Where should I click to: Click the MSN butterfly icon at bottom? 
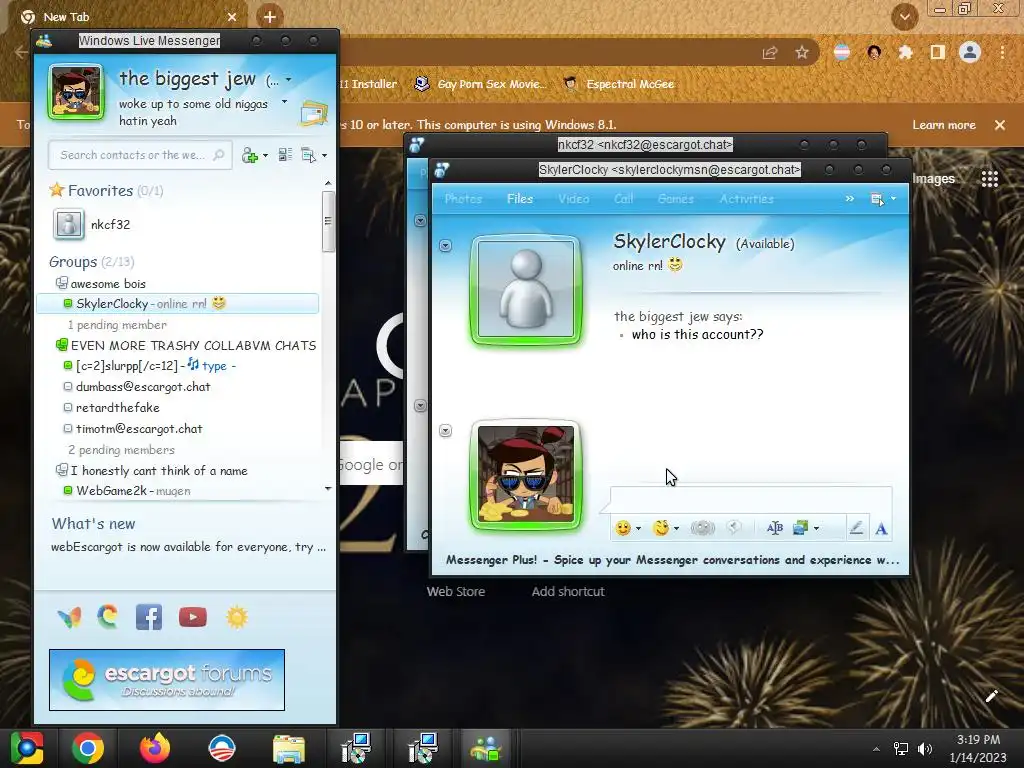pyautogui.click(x=69, y=617)
